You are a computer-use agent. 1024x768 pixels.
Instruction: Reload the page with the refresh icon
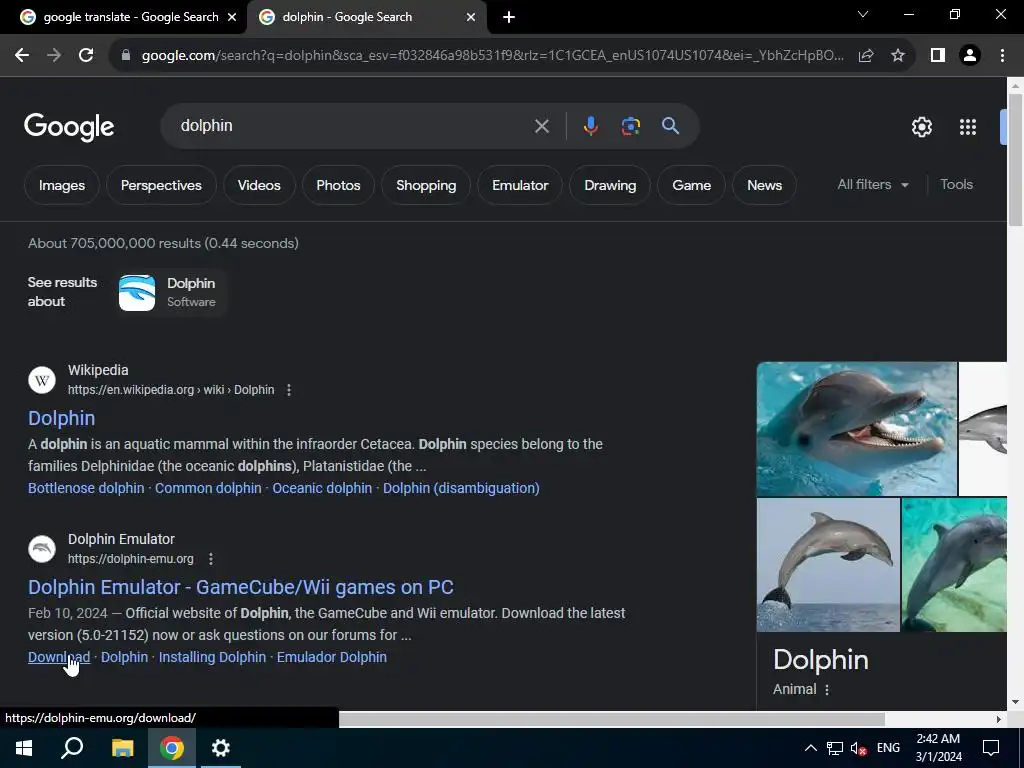pyautogui.click(x=86, y=56)
